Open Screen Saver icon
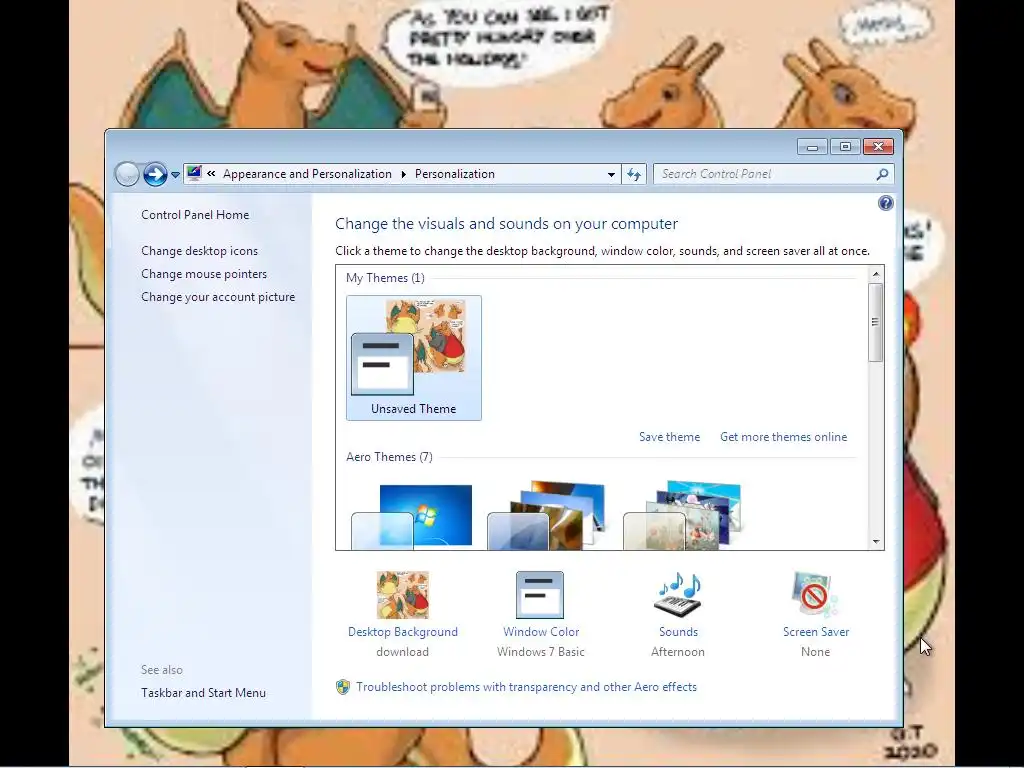 point(814,594)
